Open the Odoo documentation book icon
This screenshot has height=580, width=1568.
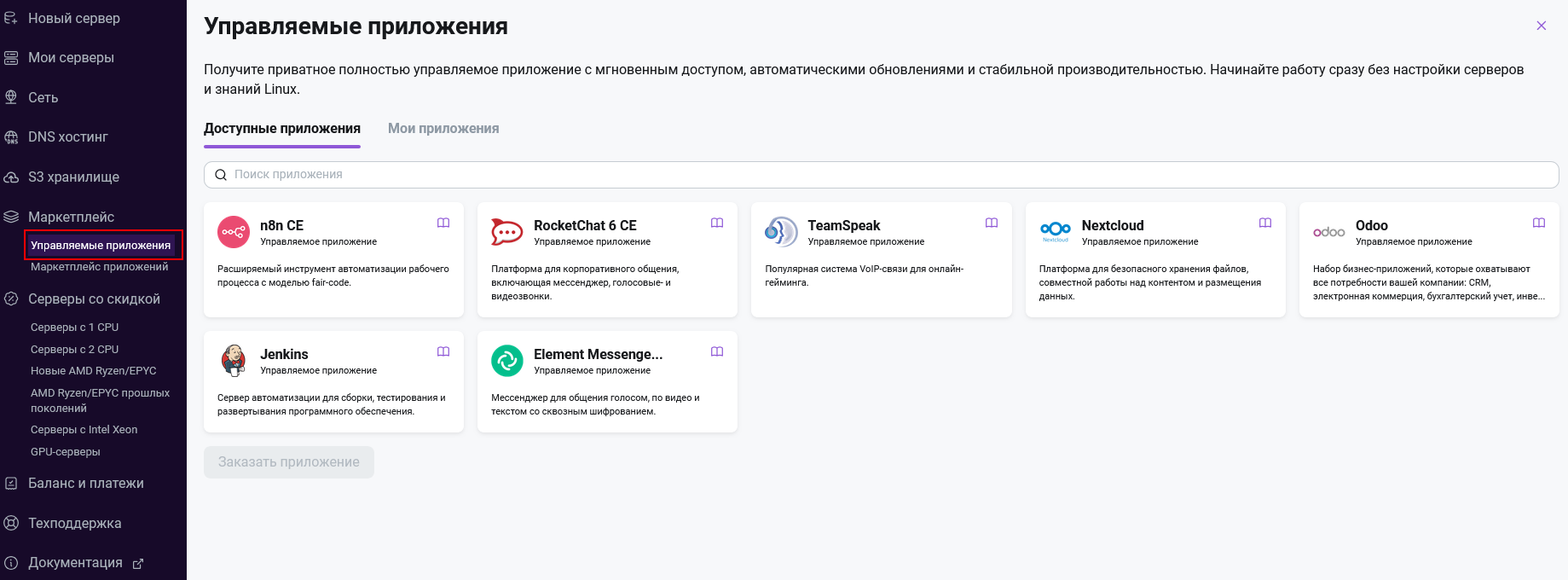pos(1539,223)
